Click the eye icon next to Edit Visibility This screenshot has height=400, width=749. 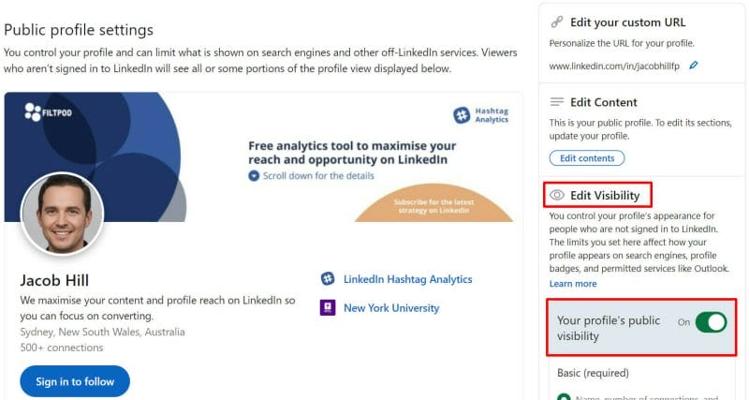pyautogui.click(x=557, y=195)
